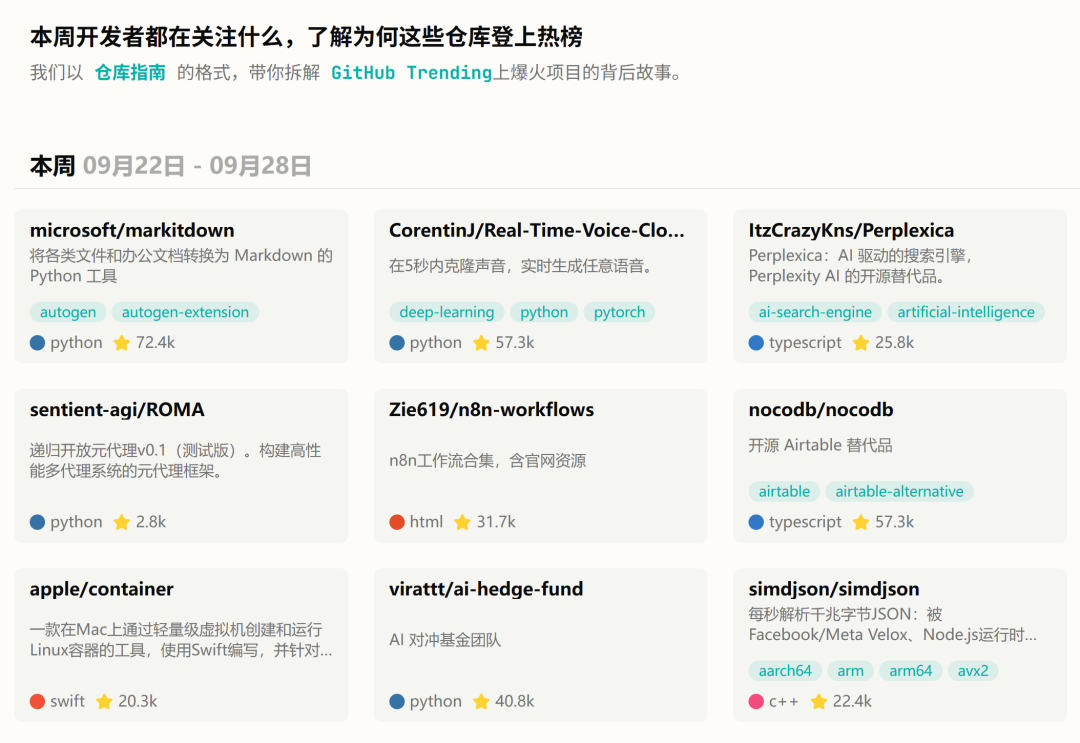Click the markitdown Markdown Python 工具 description
This screenshot has height=743, width=1080.
click(181, 266)
